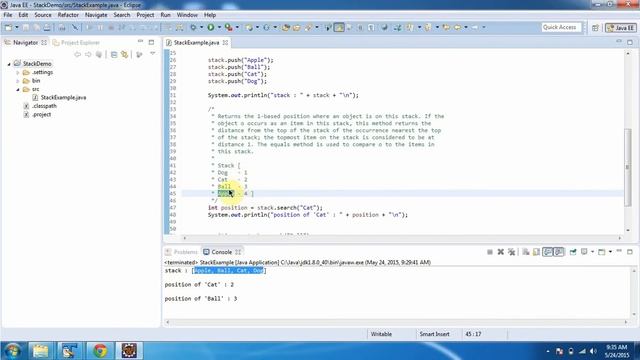The width and height of the screenshot is (640, 360).
Task: Open the Open Console dropdown arrow
Action: click(610, 252)
